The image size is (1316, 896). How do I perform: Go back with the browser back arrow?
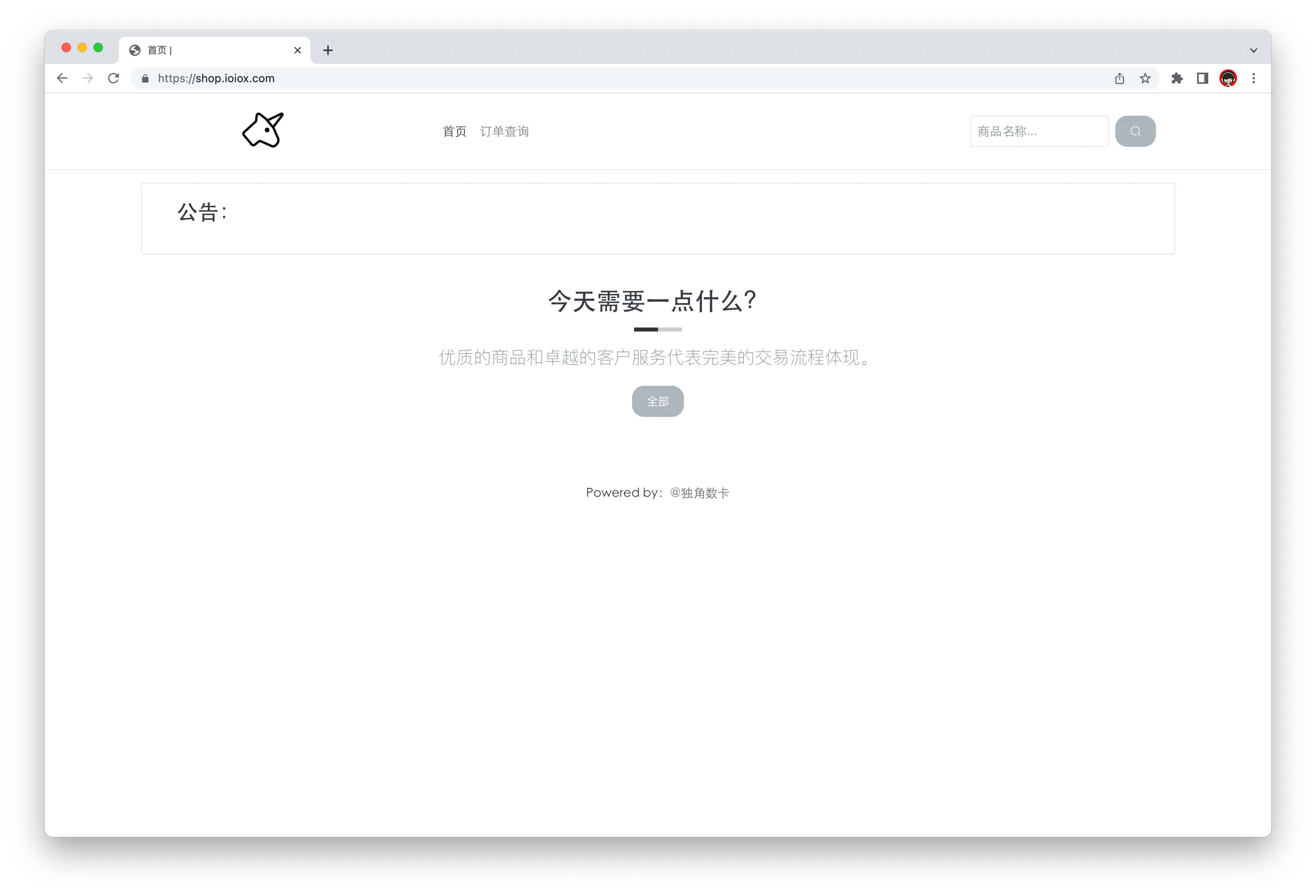[62, 78]
